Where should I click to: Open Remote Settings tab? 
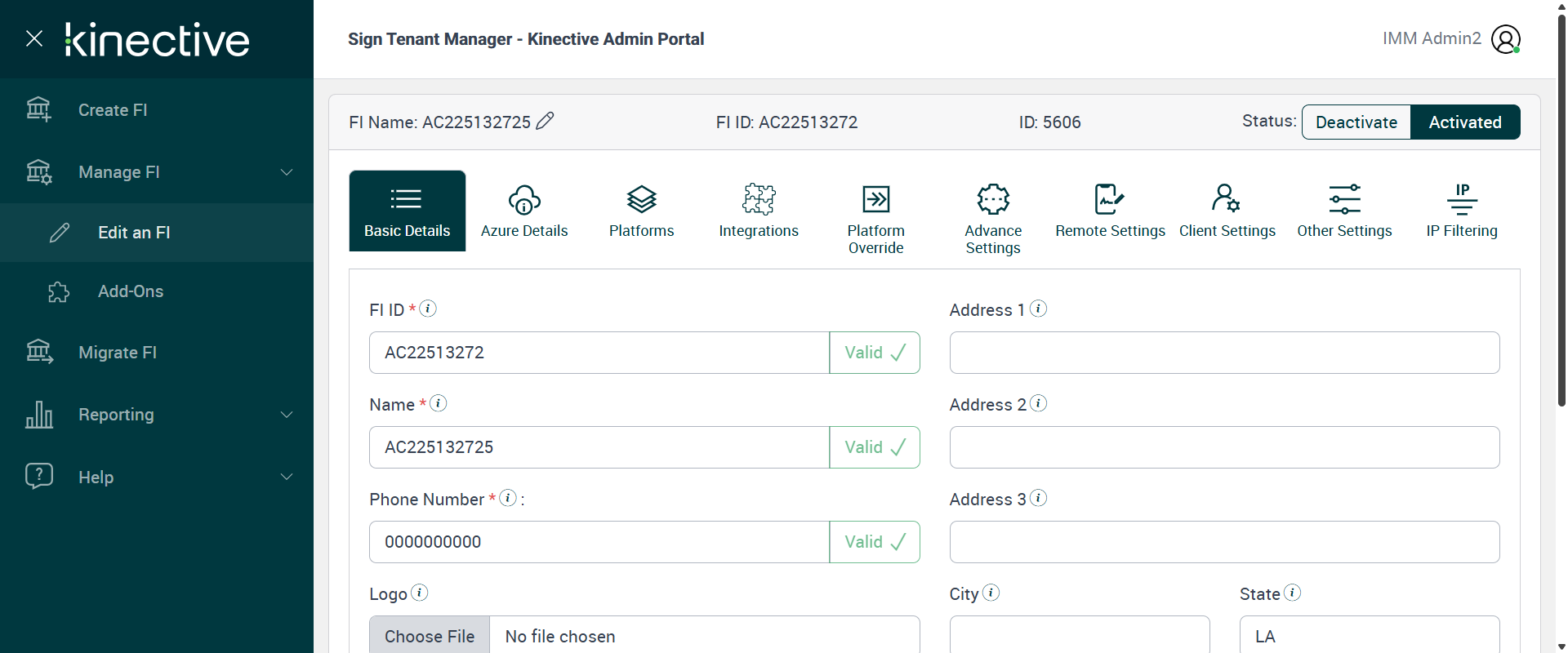coord(1110,211)
